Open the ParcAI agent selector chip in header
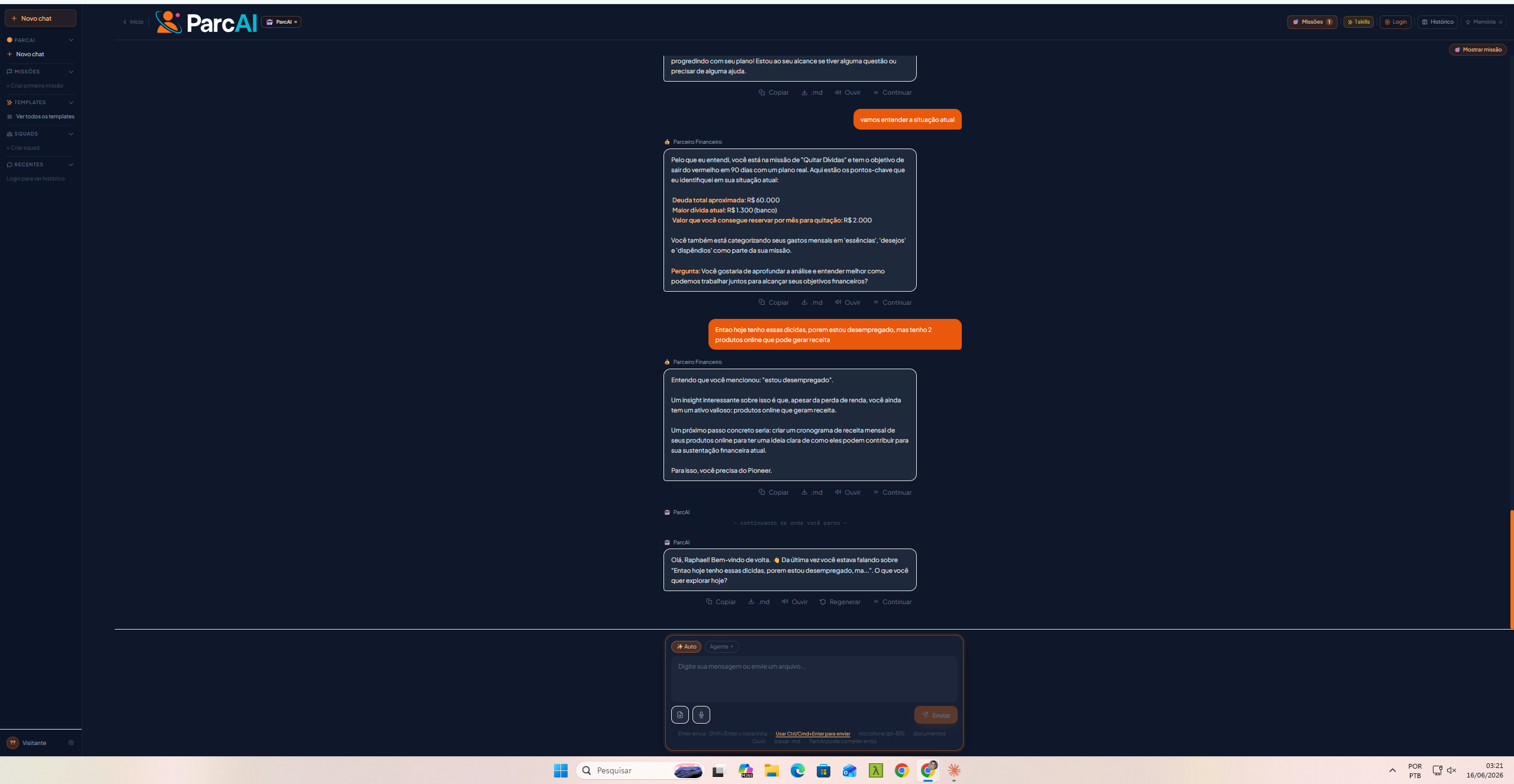 point(281,22)
